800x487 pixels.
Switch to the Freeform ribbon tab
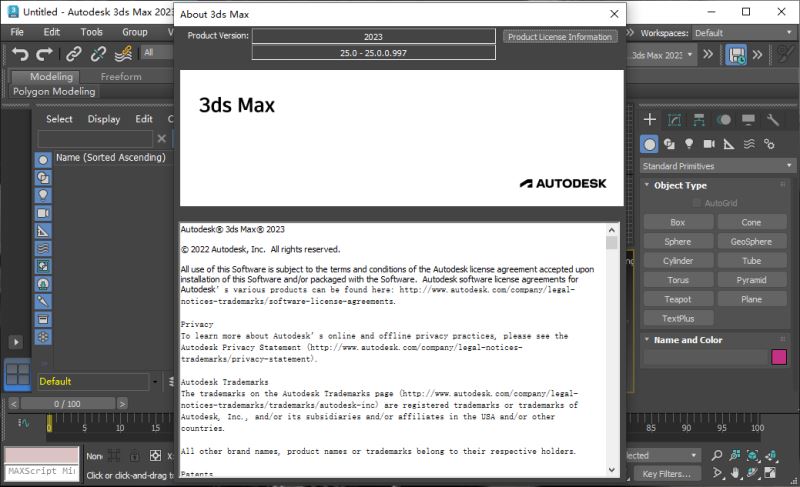point(121,76)
